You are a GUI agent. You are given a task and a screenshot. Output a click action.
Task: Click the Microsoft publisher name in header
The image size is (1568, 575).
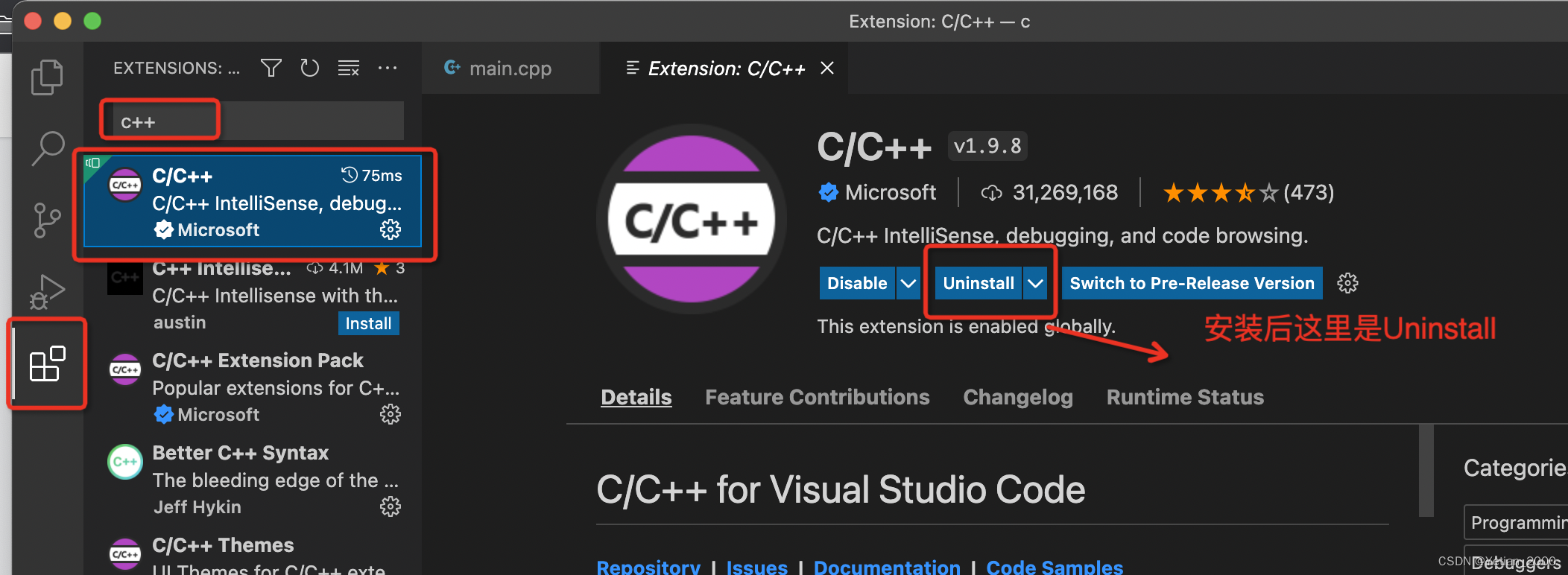(x=890, y=193)
